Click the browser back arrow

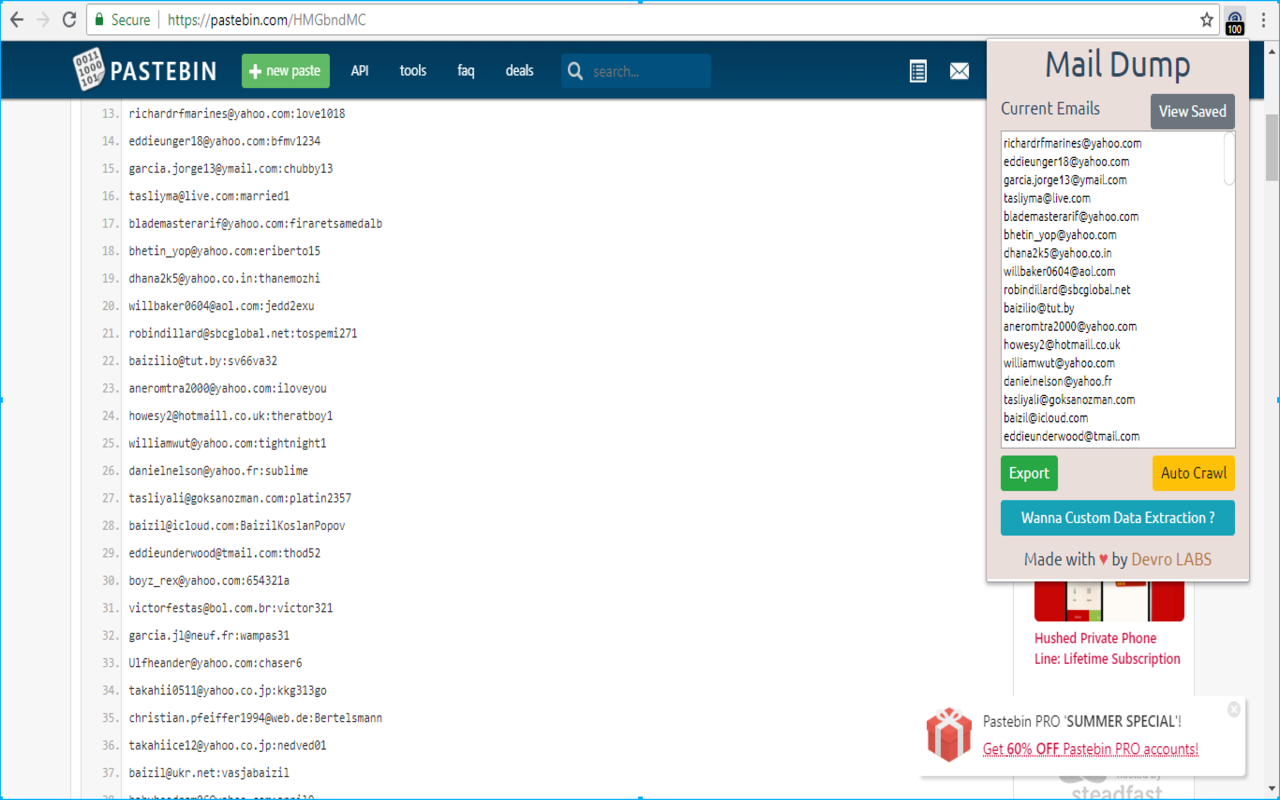[17, 19]
